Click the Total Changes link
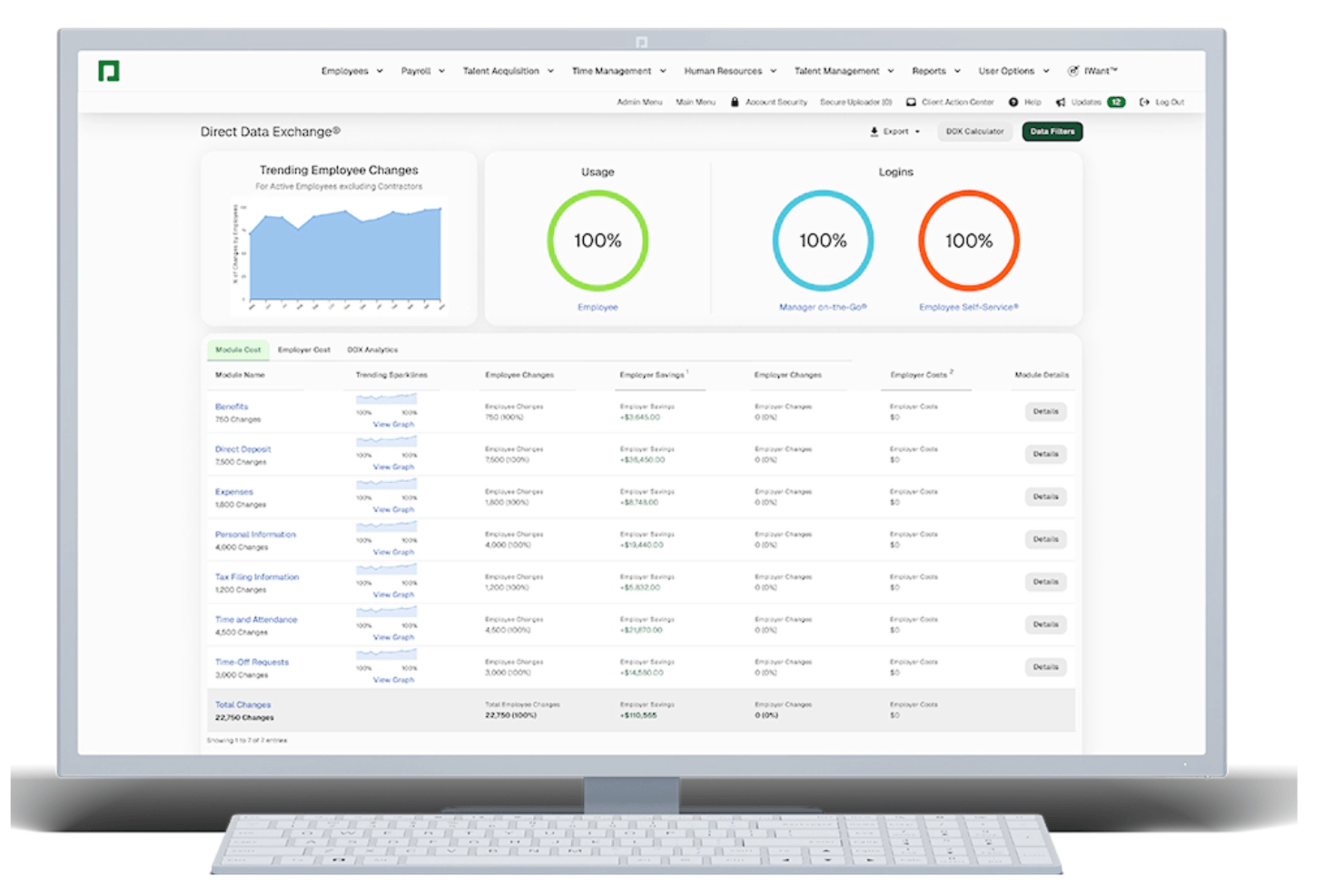The width and height of the screenshot is (1344, 896). (x=242, y=705)
